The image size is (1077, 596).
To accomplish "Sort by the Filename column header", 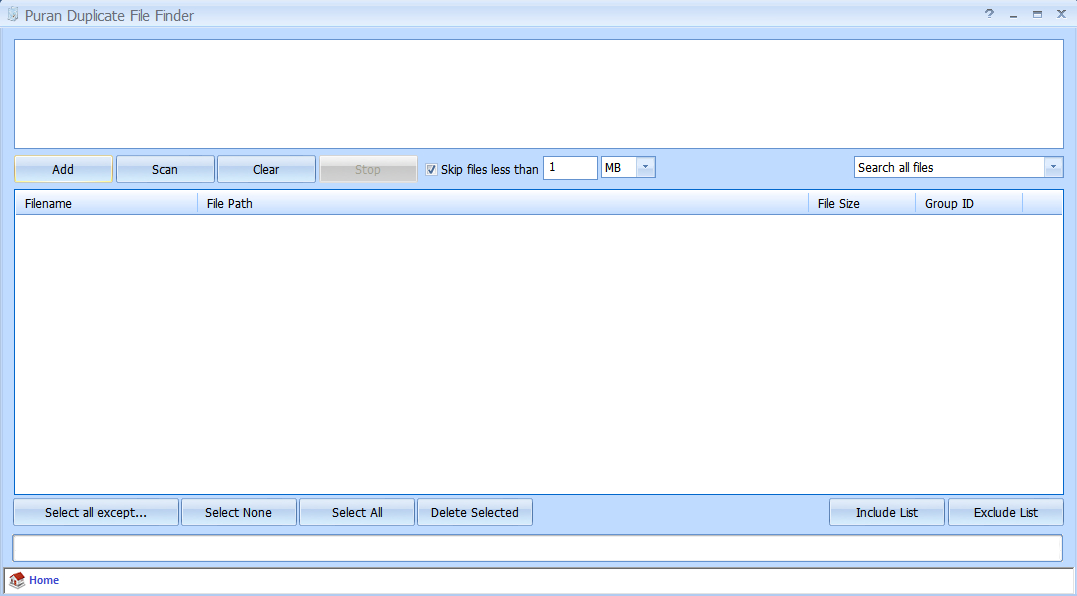I will 106,204.
